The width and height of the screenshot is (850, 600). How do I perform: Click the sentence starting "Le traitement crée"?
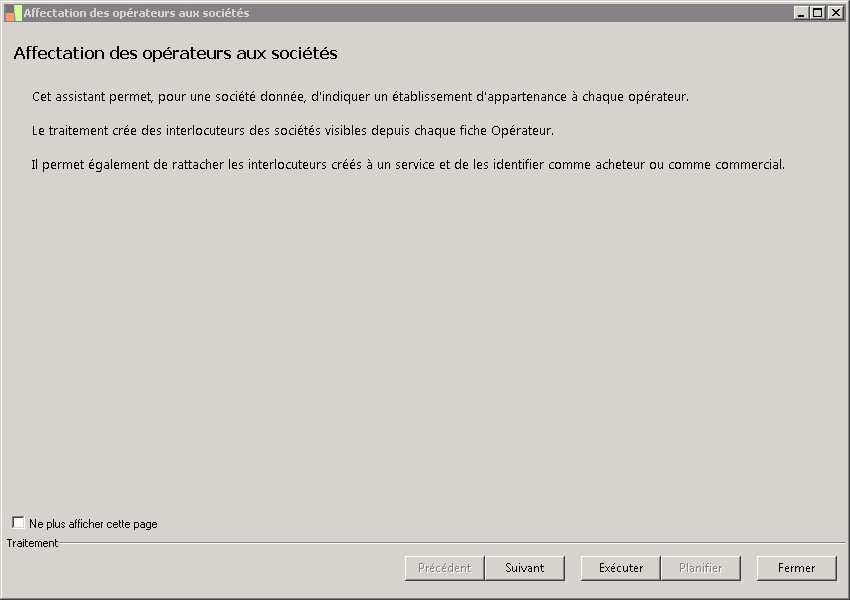pos(292,131)
